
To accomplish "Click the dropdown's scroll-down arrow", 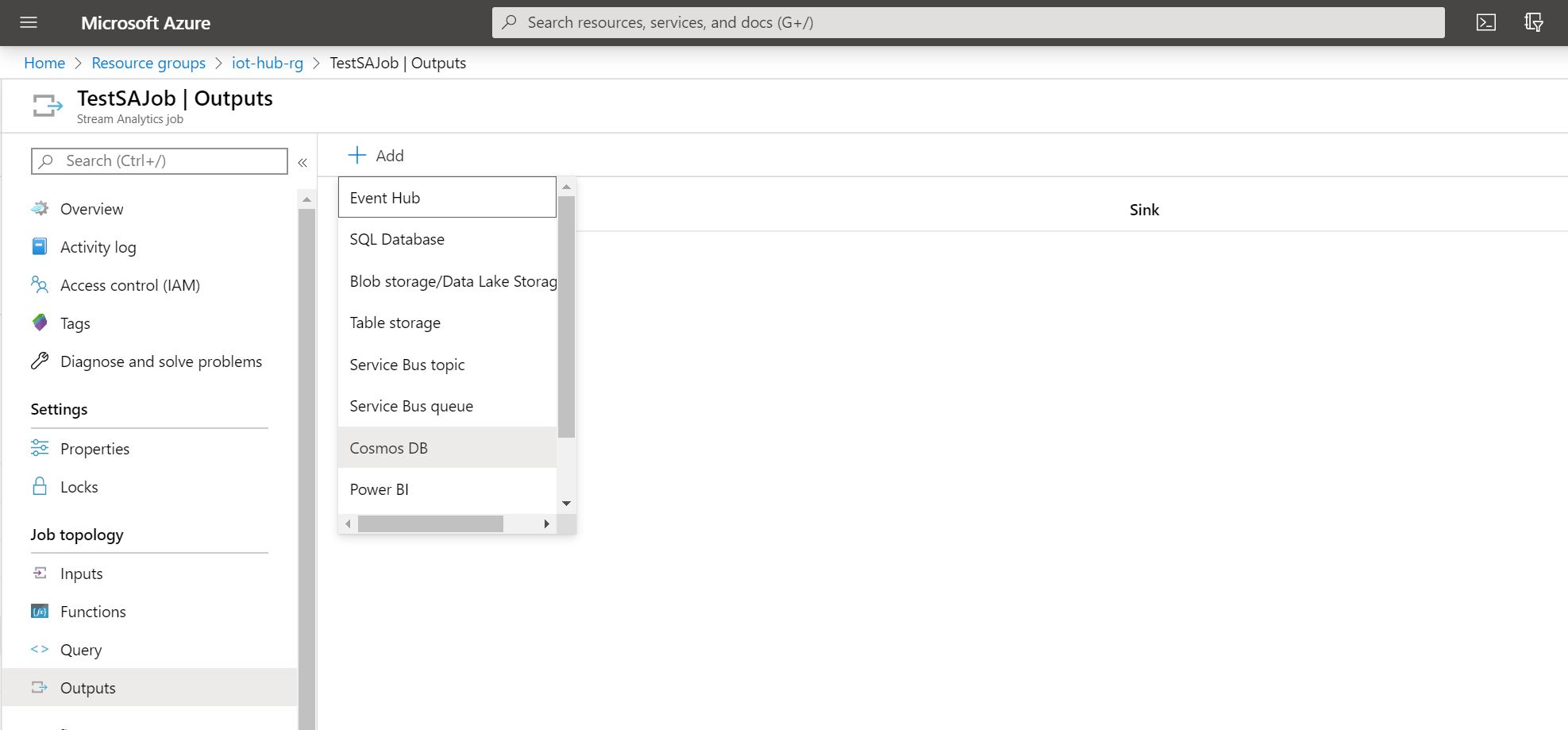I will coord(566,503).
